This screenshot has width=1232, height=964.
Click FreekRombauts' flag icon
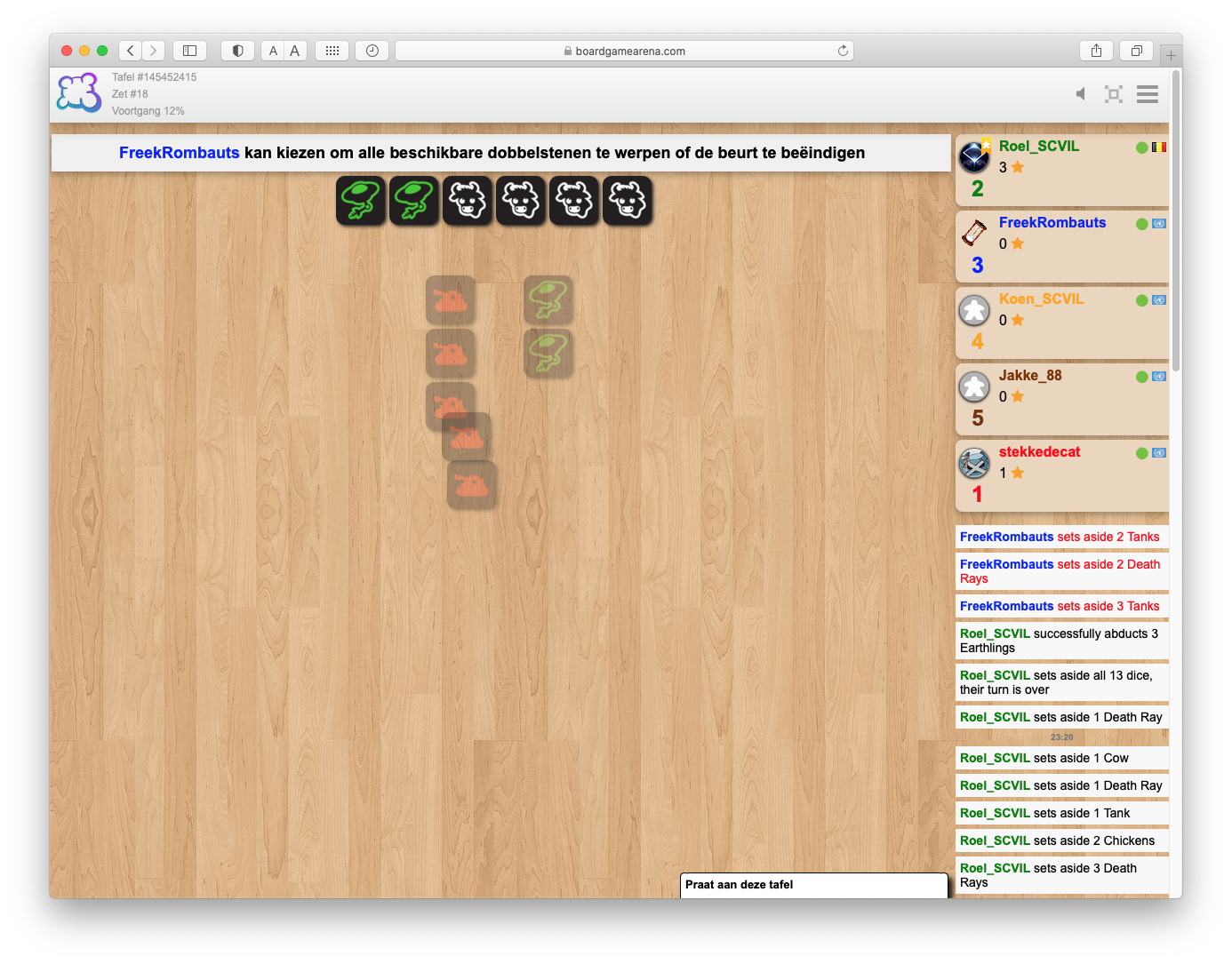click(x=1159, y=224)
